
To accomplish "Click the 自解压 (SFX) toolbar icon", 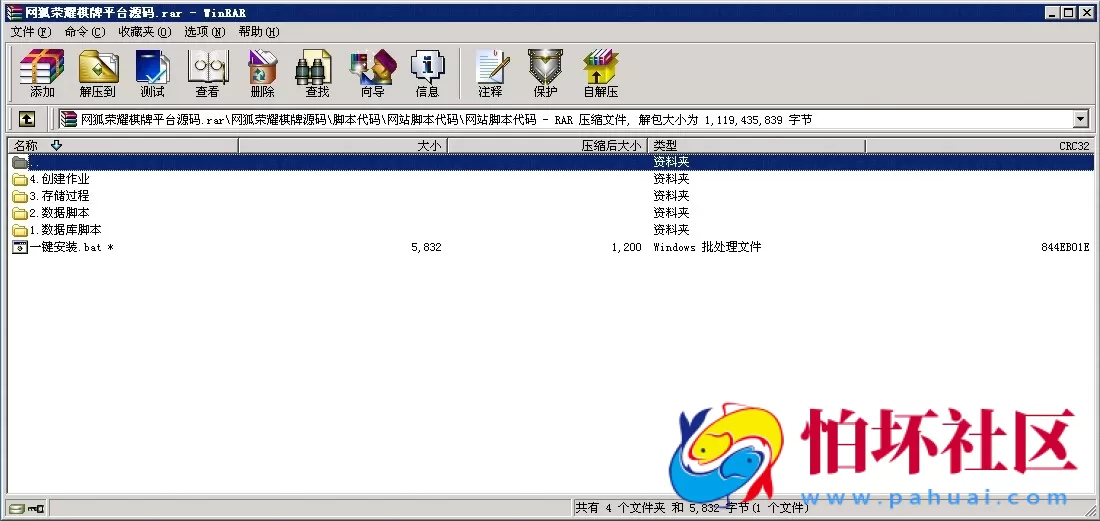I will coord(601,73).
